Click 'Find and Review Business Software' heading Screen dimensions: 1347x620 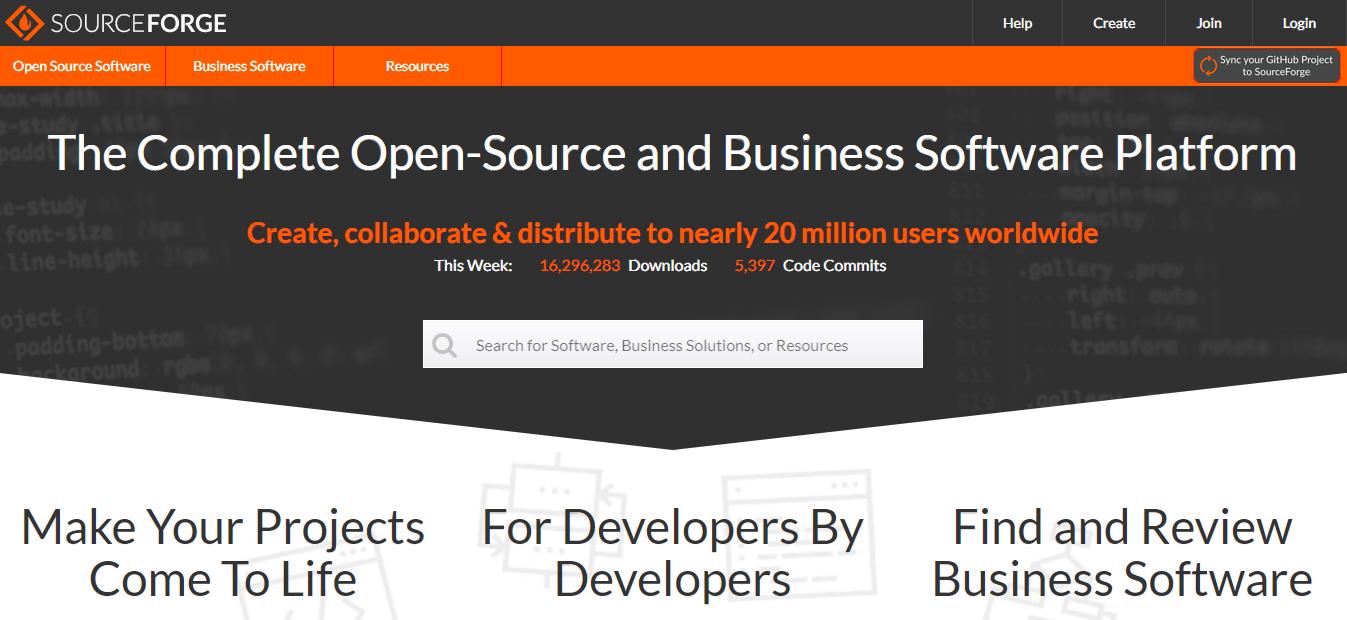click(1122, 553)
